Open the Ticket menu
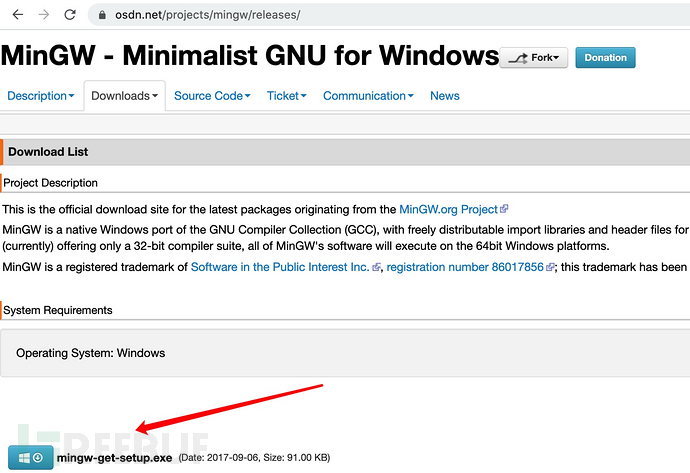Image resolution: width=690 pixels, height=473 pixels. tap(286, 96)
